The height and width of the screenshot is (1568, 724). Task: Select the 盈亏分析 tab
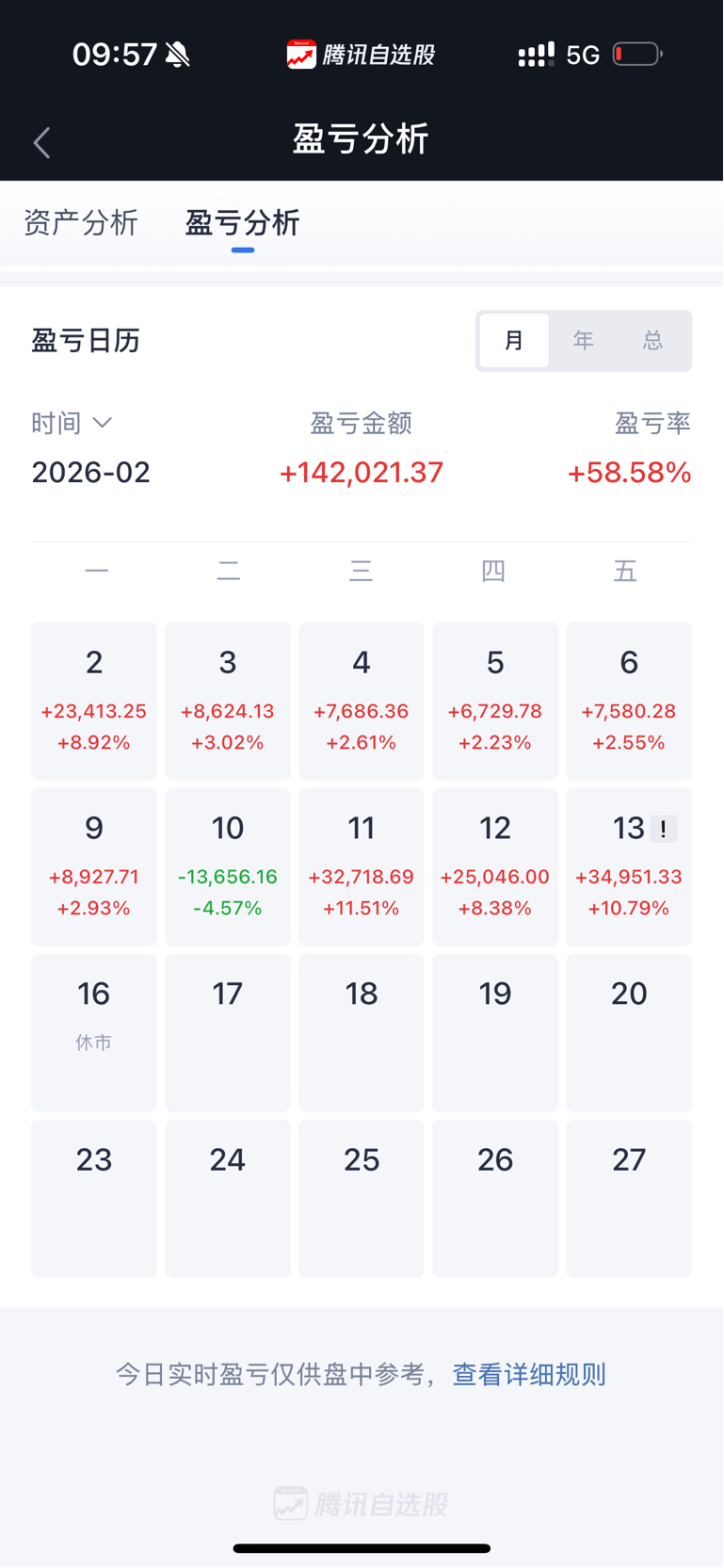242,223
